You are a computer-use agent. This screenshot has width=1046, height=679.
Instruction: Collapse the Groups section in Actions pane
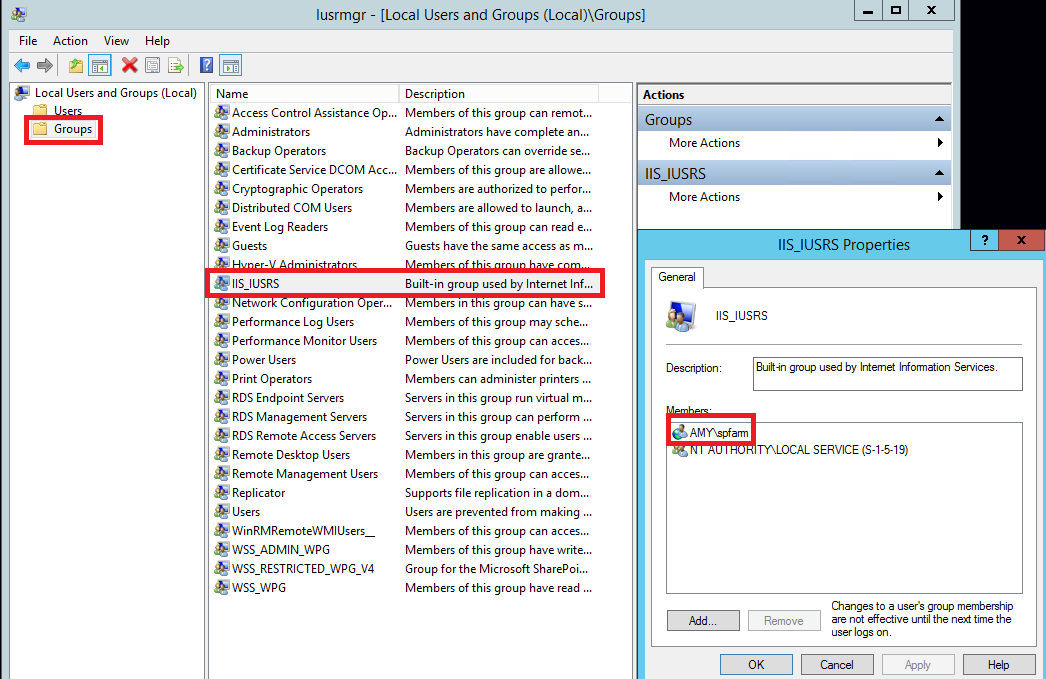[939, 119]
